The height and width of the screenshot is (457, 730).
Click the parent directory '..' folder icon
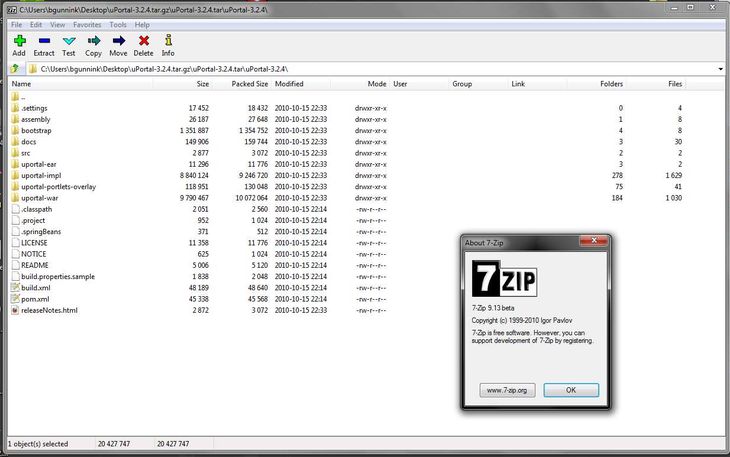pyautogui.click(x=15, y=97)
